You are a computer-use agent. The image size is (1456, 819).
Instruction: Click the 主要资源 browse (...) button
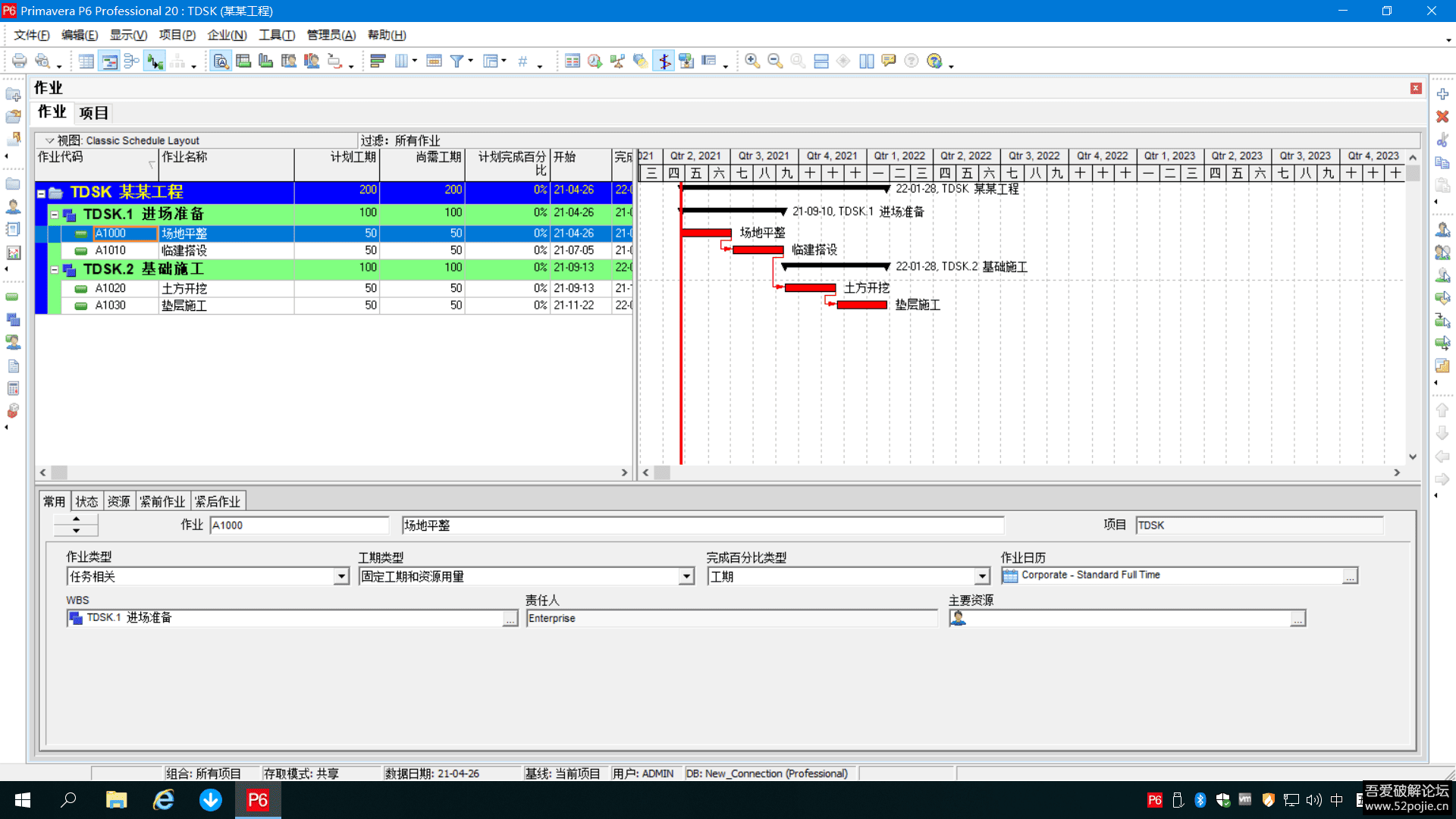pos(1298,620)
